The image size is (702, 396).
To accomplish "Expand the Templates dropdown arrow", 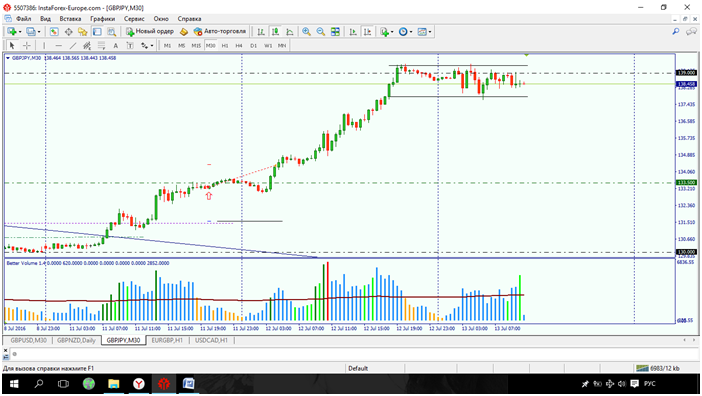I will tap(430, 32).
